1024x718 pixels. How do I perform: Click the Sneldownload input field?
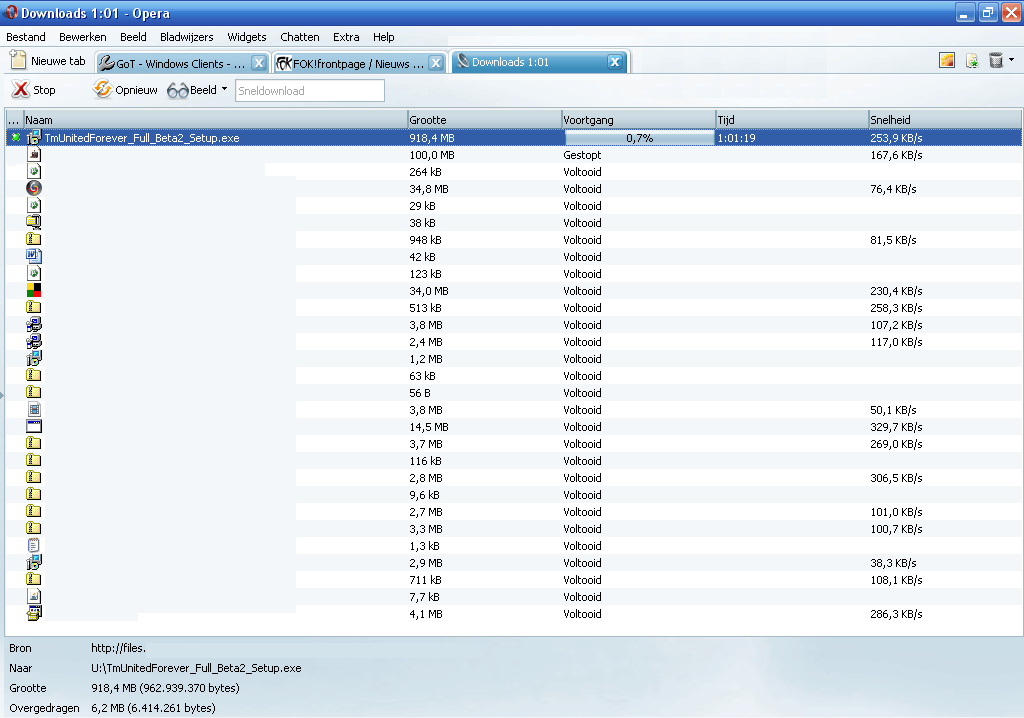point(310,91)
